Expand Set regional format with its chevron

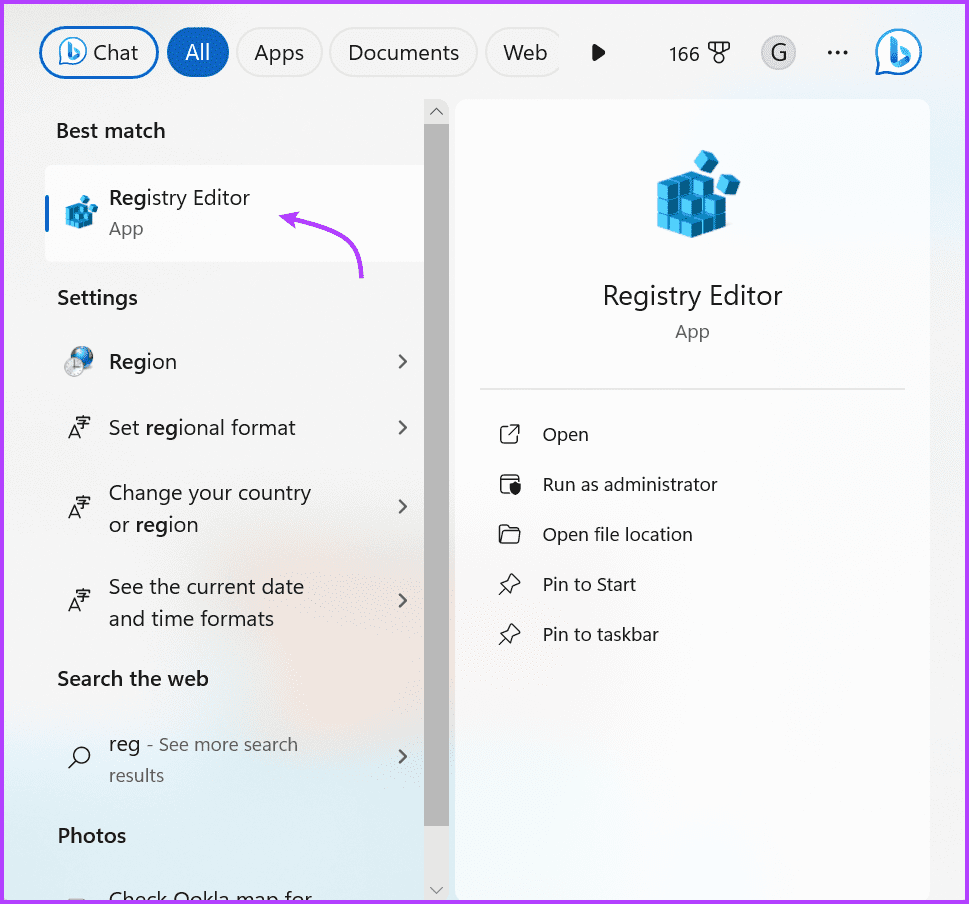point(403,427)
